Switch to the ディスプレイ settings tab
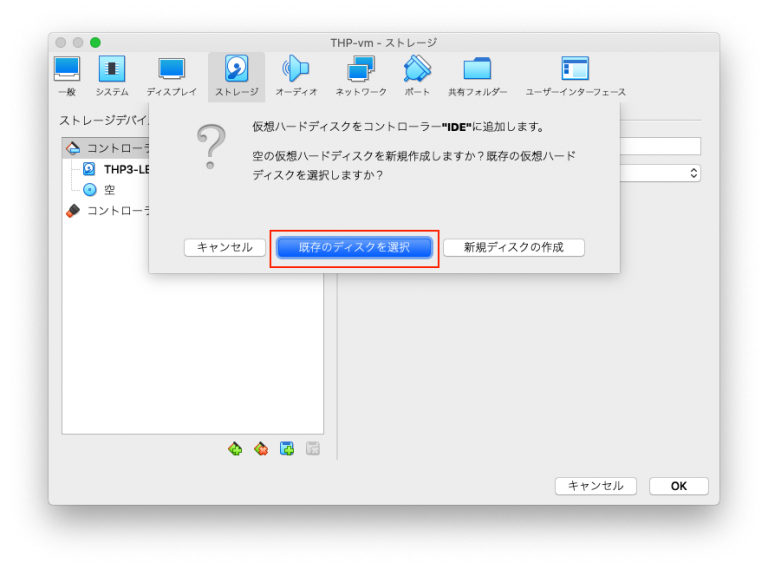The width and height of the screenshot is (768, 569). click(171, 76)
